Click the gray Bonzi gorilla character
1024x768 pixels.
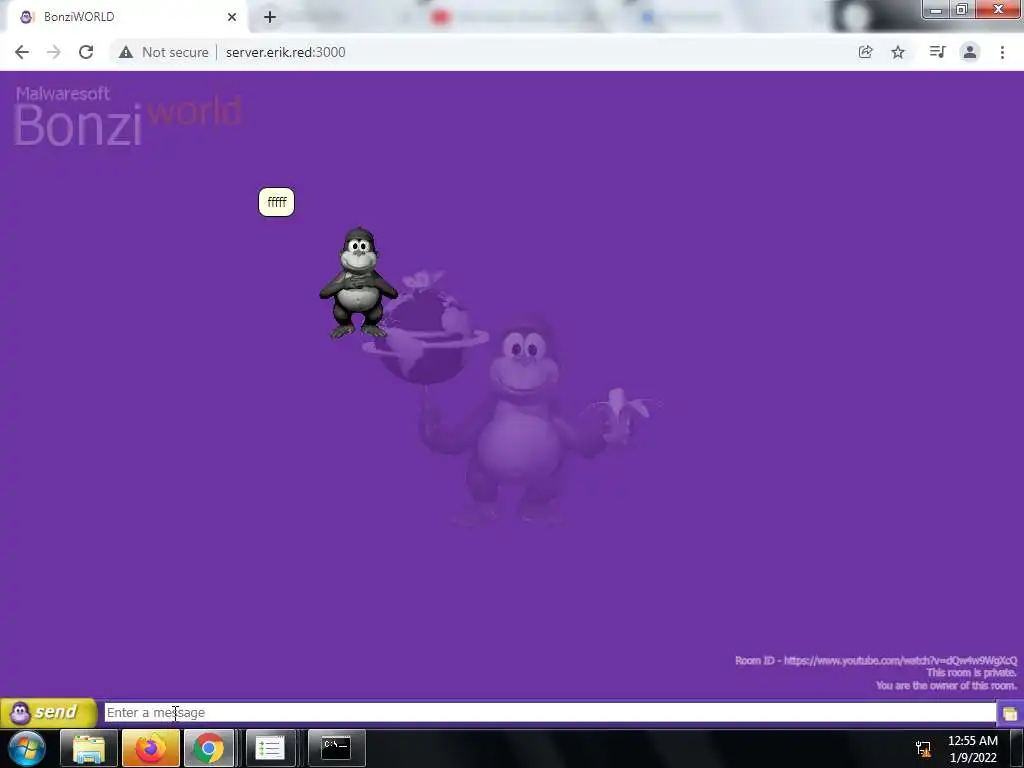(358, 283)
